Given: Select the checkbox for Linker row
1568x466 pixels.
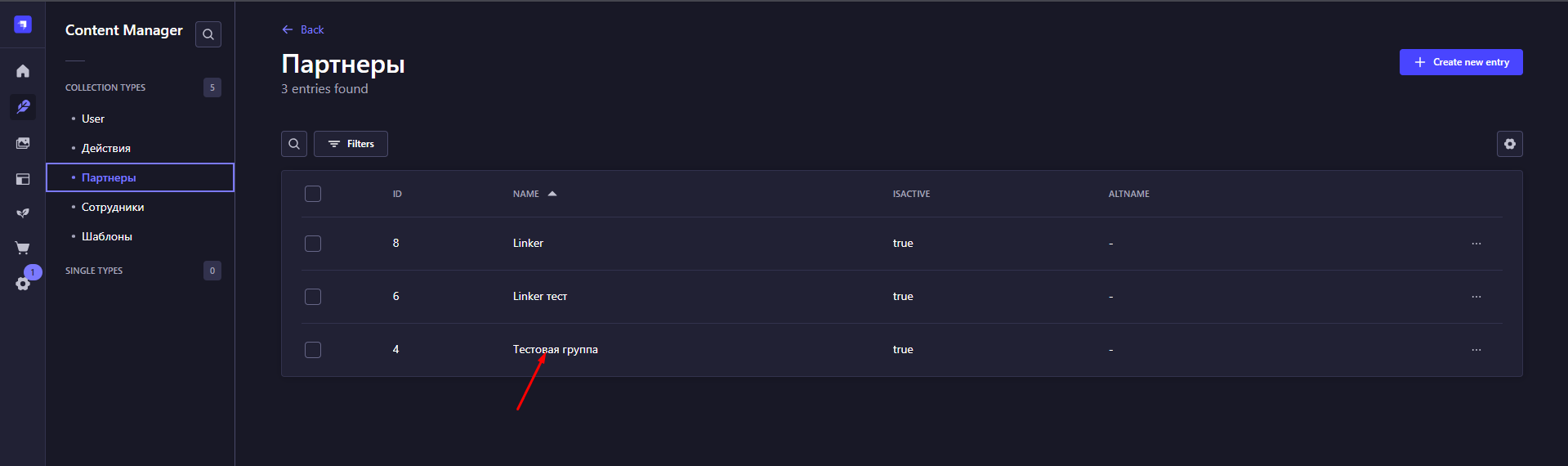Looking at the screenshot, I should pos(313,244).
